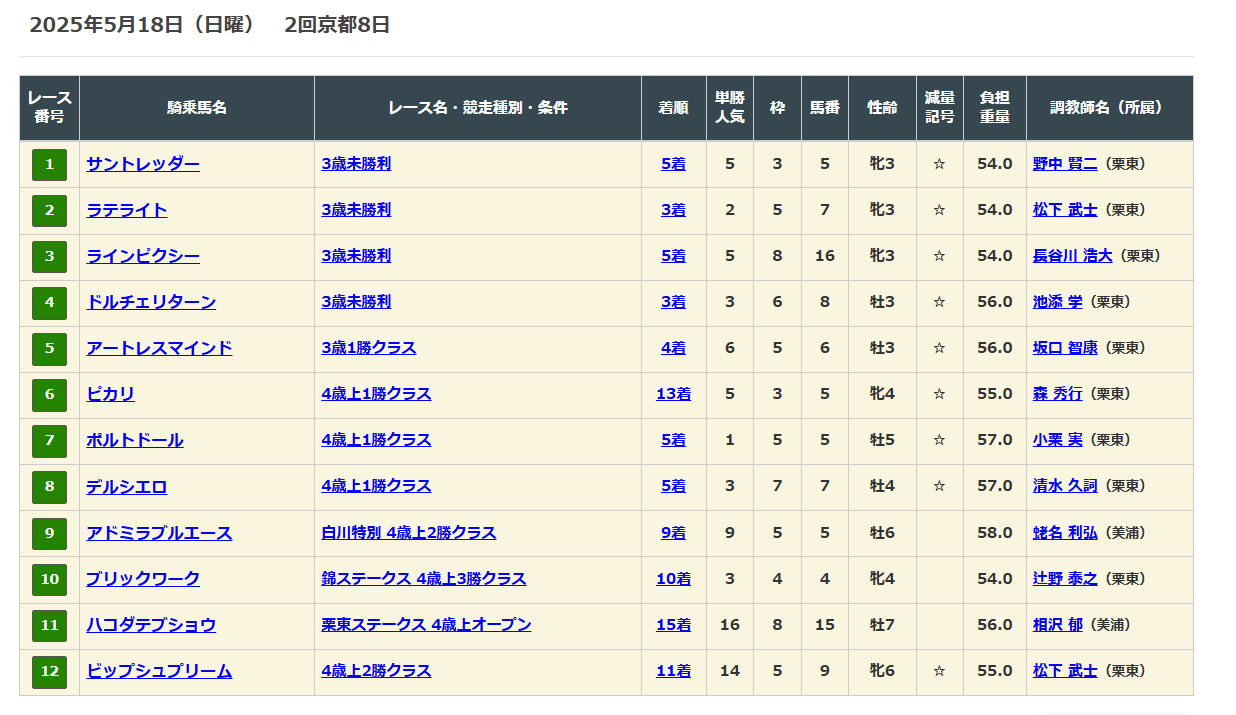Viewport: 1236px width, 715px height.
Task: Select the green race number 3 badge
Action: pos(49,256)
